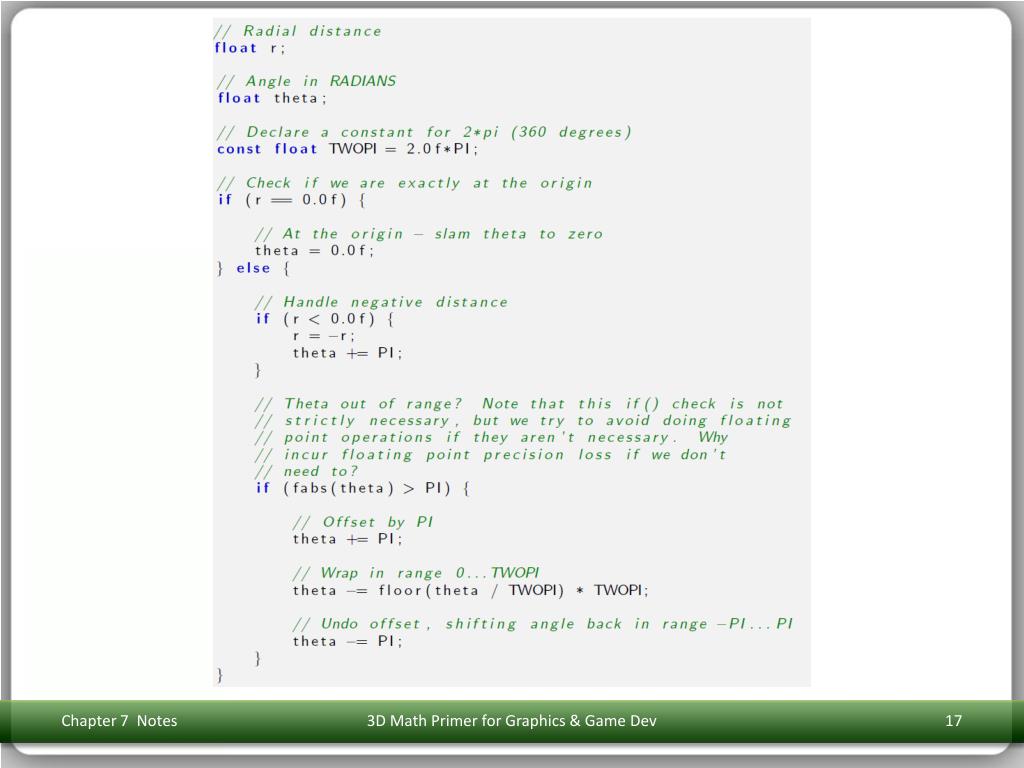1024x768 pixels.
Task: Click the line 'if (fabs(theta) > PI) {'
Action: tap(362, 488)
